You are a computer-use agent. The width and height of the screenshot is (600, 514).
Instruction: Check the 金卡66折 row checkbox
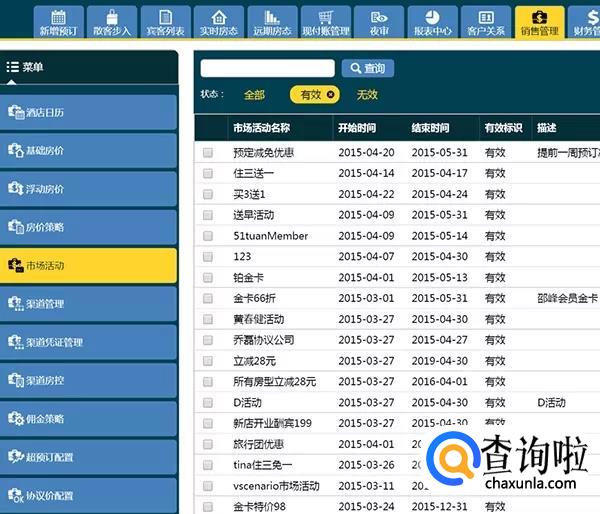(x=208, y=298)
